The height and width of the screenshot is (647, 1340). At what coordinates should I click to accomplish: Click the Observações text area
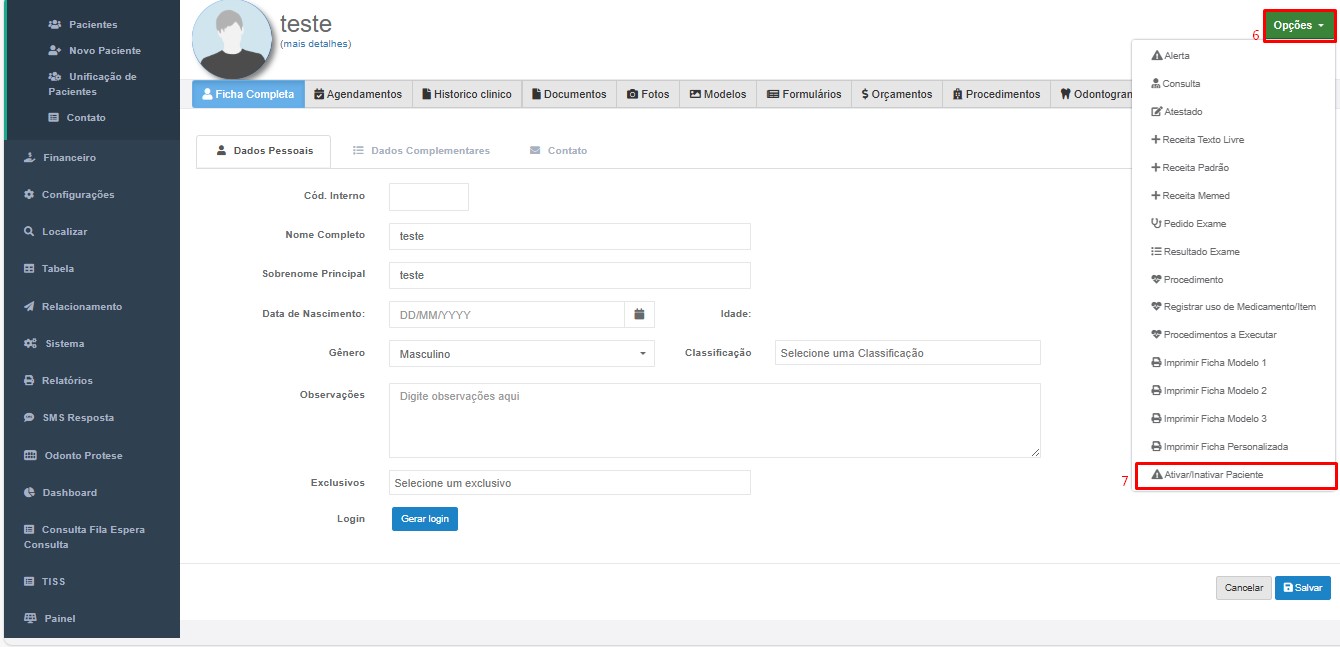tap(714, 420)
